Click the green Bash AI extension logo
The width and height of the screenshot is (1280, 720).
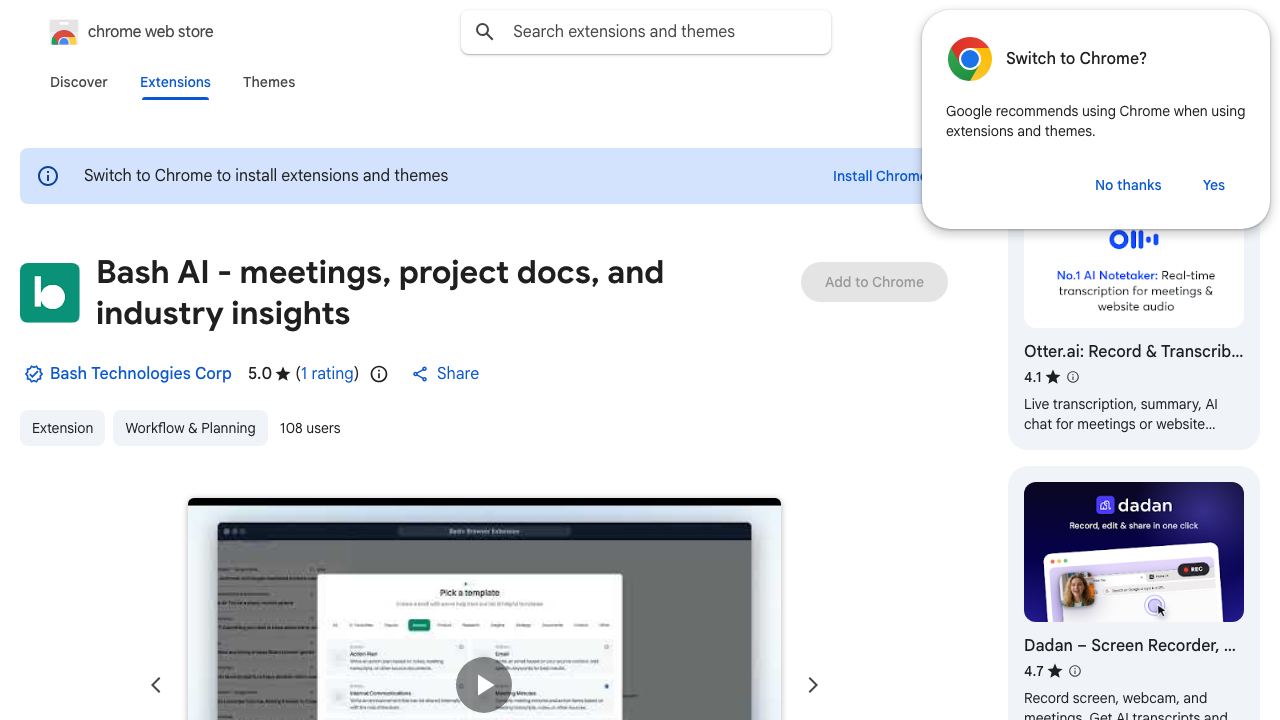click(50, 293)
